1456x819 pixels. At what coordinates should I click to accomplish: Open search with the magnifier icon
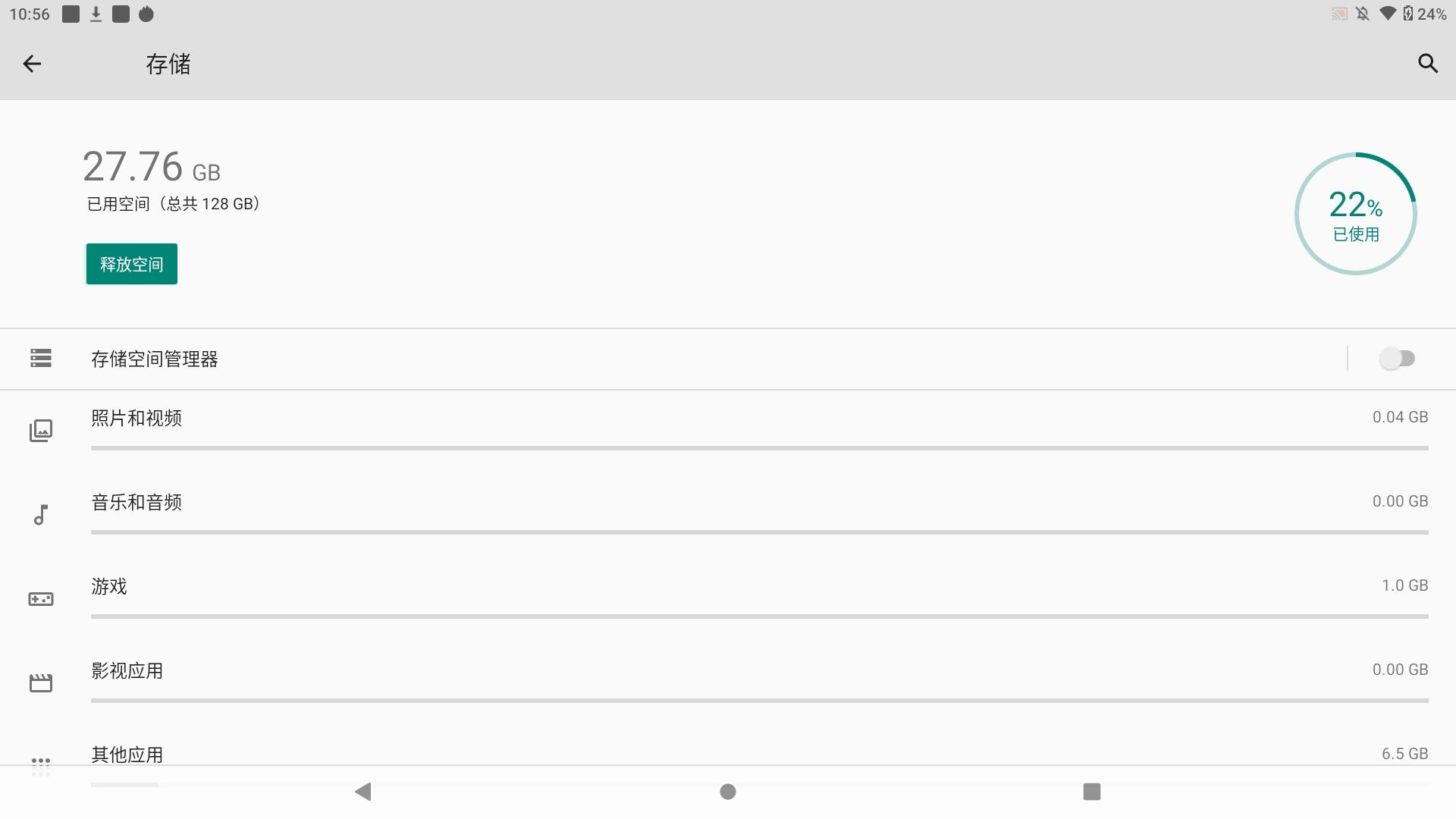point(1427,64)
